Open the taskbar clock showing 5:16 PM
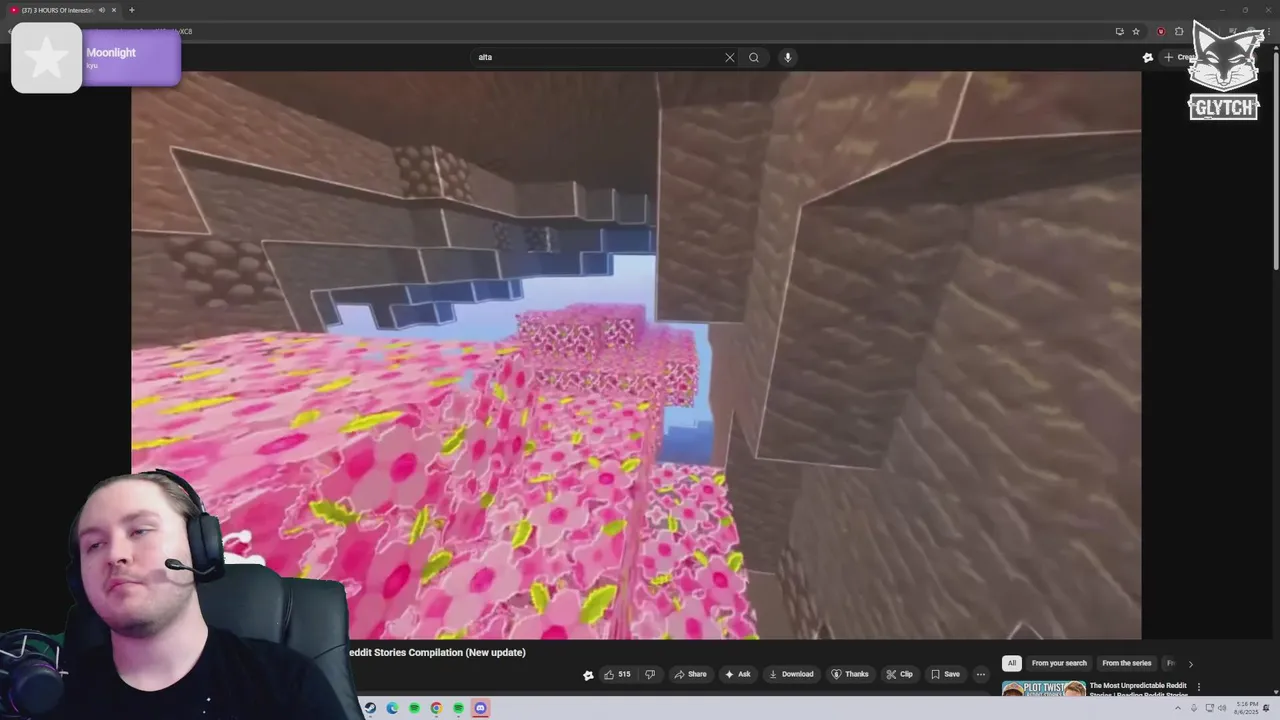This screenshot has width=1280, height=720. (x=1246, y=708)
